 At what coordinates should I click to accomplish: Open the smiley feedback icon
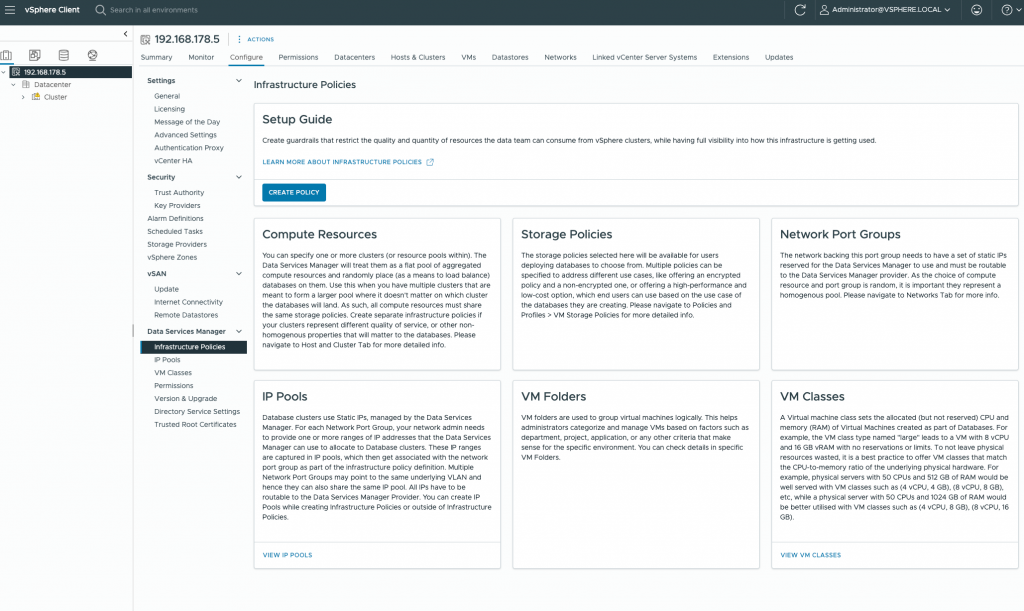tap(976, 10)
